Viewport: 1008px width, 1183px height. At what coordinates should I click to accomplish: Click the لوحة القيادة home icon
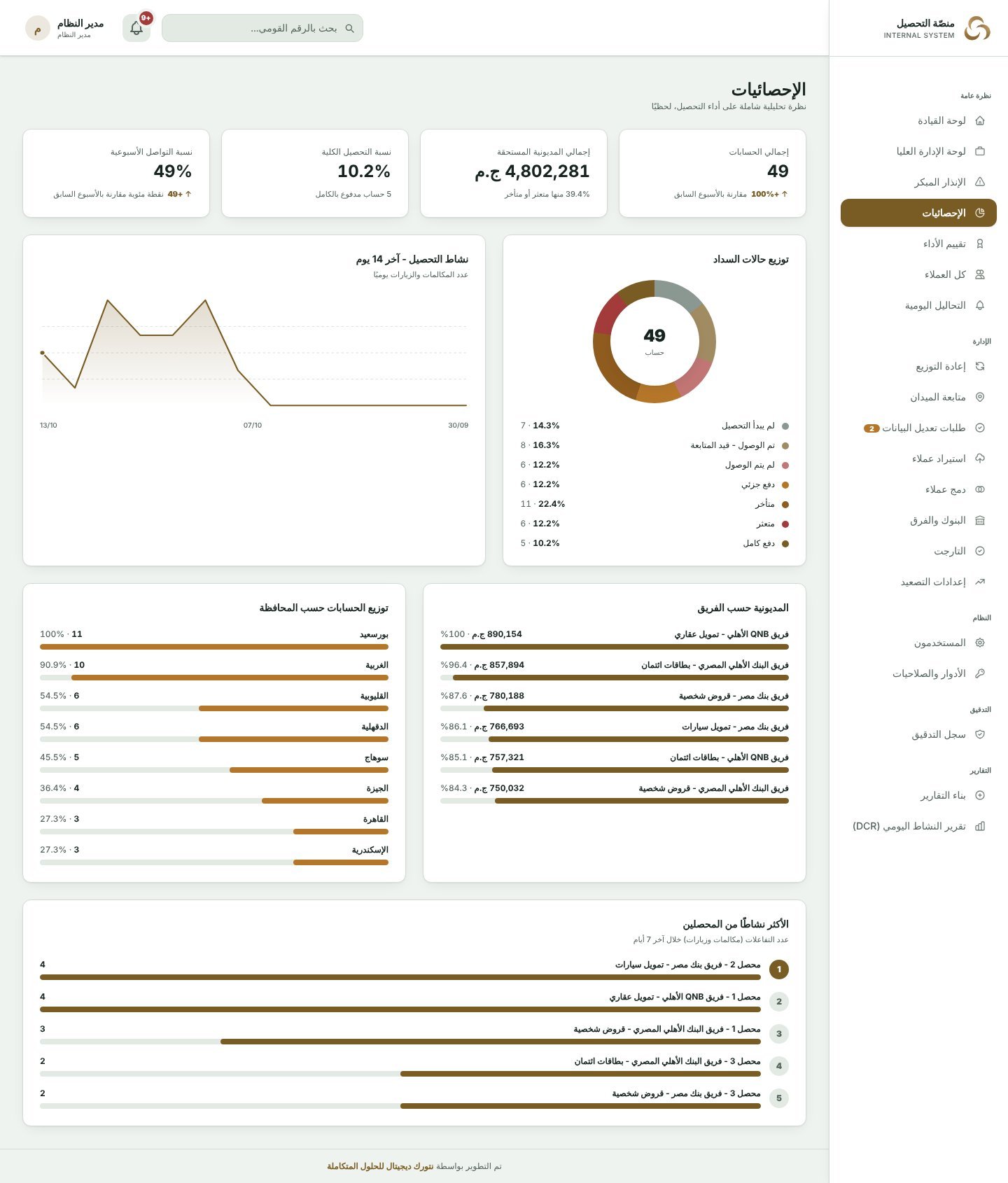point(980,120)
